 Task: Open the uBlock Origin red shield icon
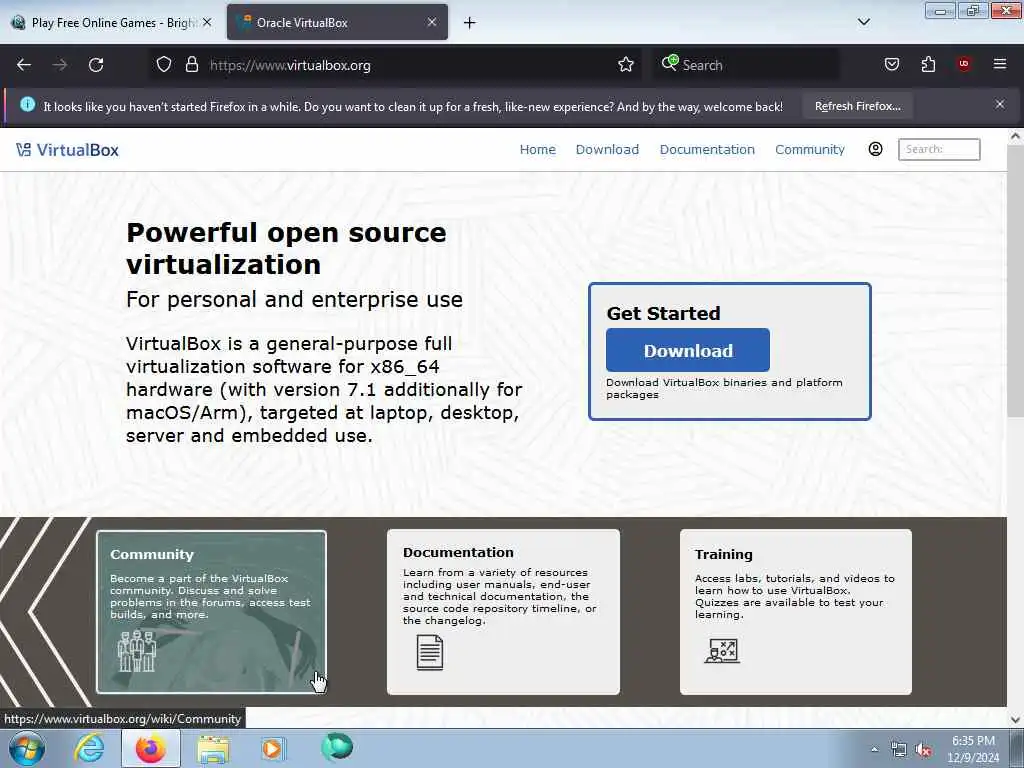(x=964, y=64)
